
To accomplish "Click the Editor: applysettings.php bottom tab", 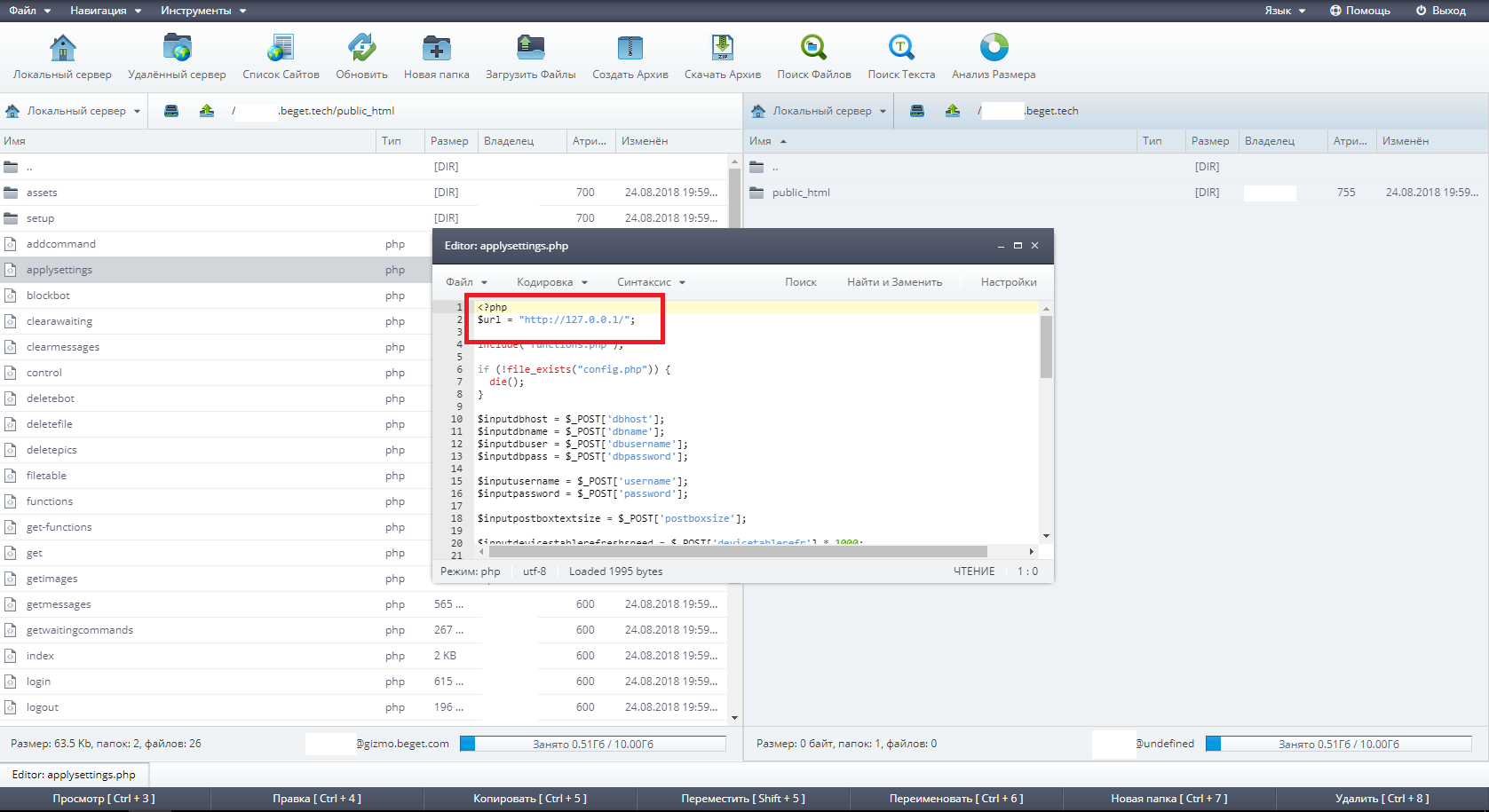I will (x=74, y=775).
